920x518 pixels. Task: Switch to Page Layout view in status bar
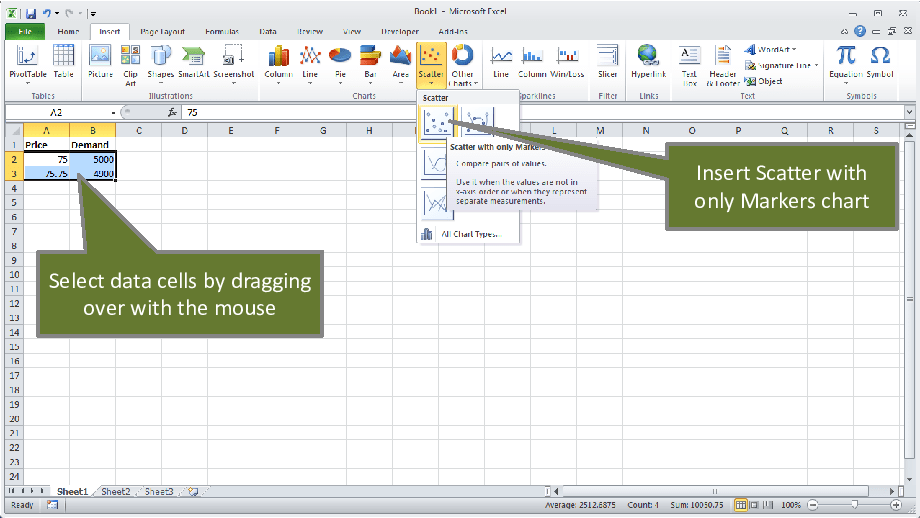click(754, 505)
